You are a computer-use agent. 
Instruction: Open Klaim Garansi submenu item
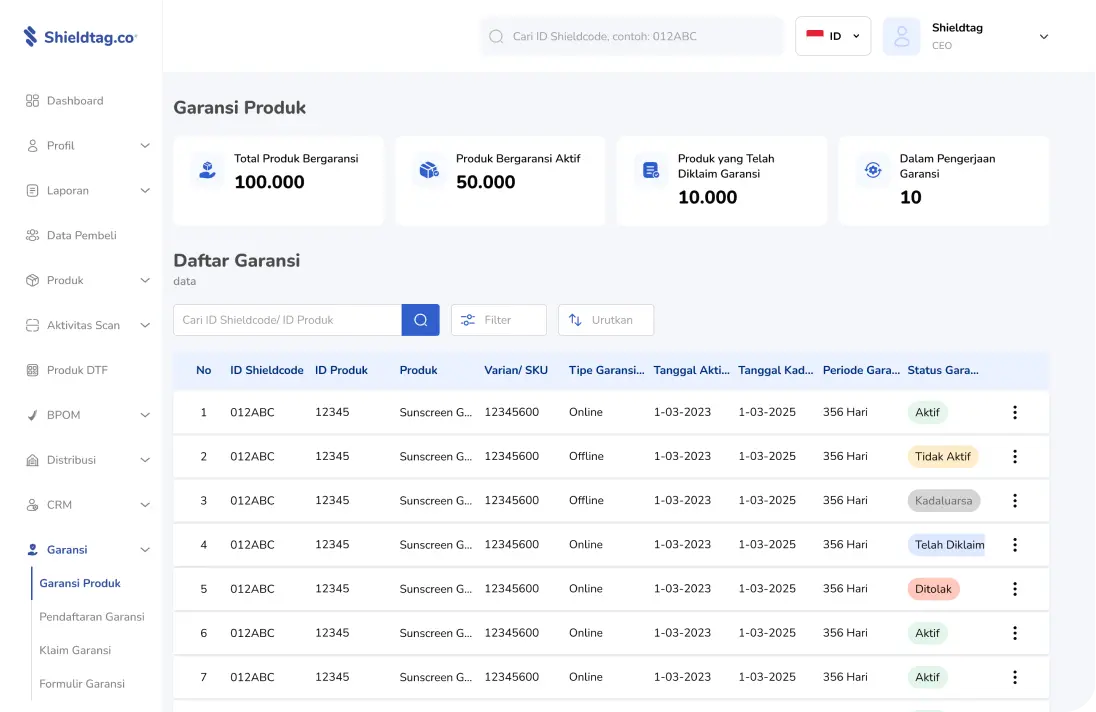(75, 650)
